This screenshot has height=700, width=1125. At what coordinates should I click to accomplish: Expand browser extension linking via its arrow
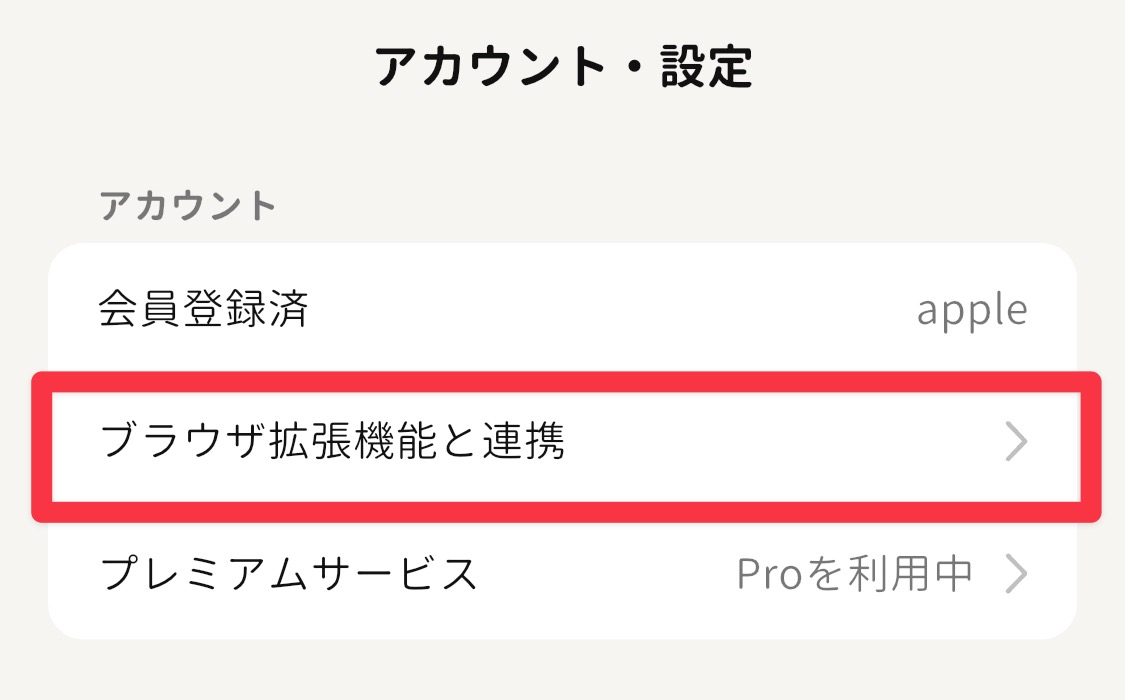1015,443
